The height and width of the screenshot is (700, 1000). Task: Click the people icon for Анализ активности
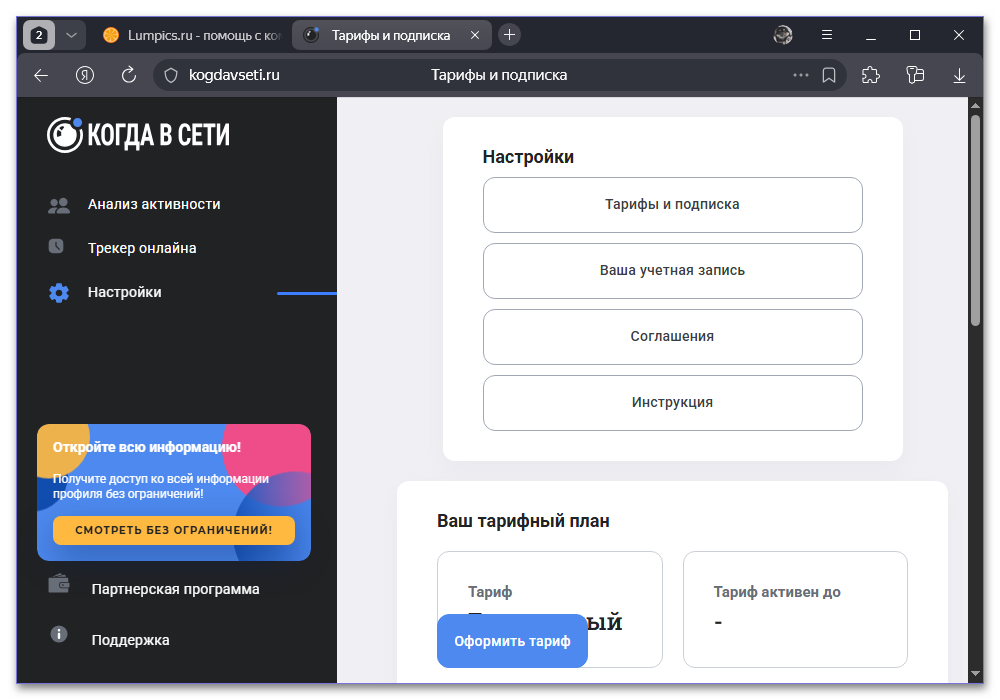pos(59,205)
